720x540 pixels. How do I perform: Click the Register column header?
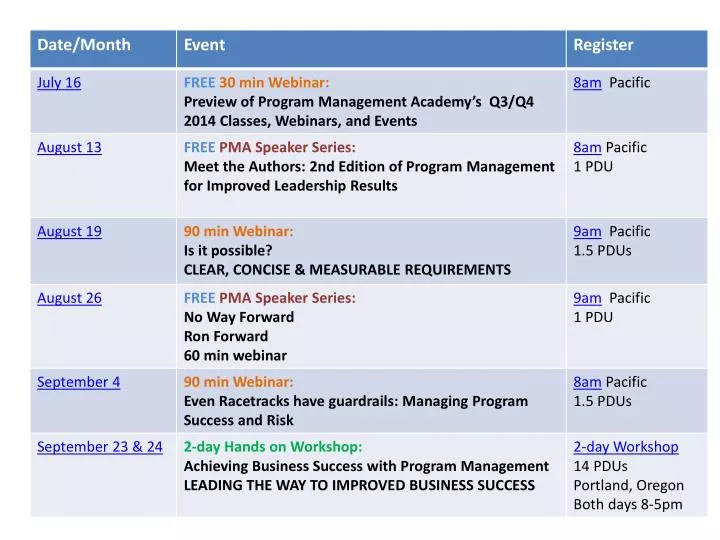603,45
